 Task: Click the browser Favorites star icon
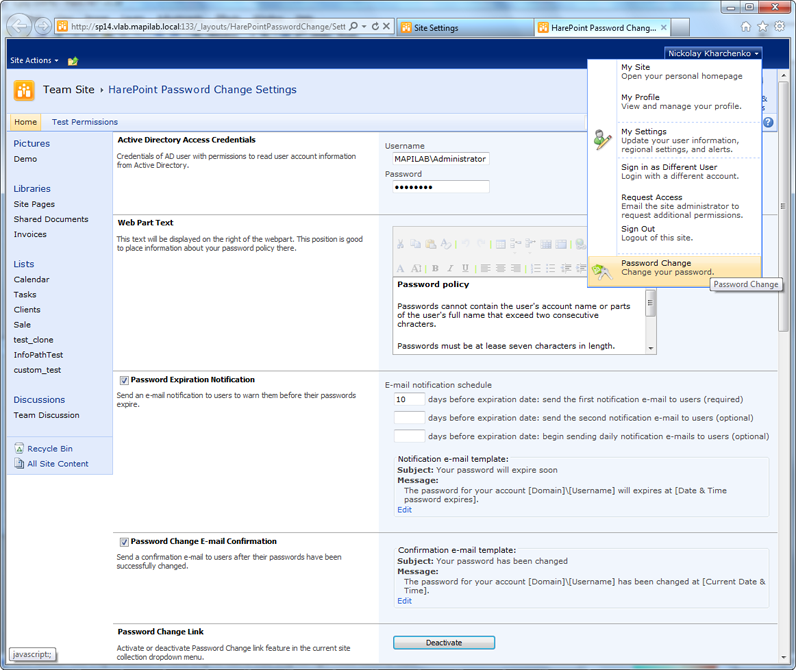pos(763,27)
